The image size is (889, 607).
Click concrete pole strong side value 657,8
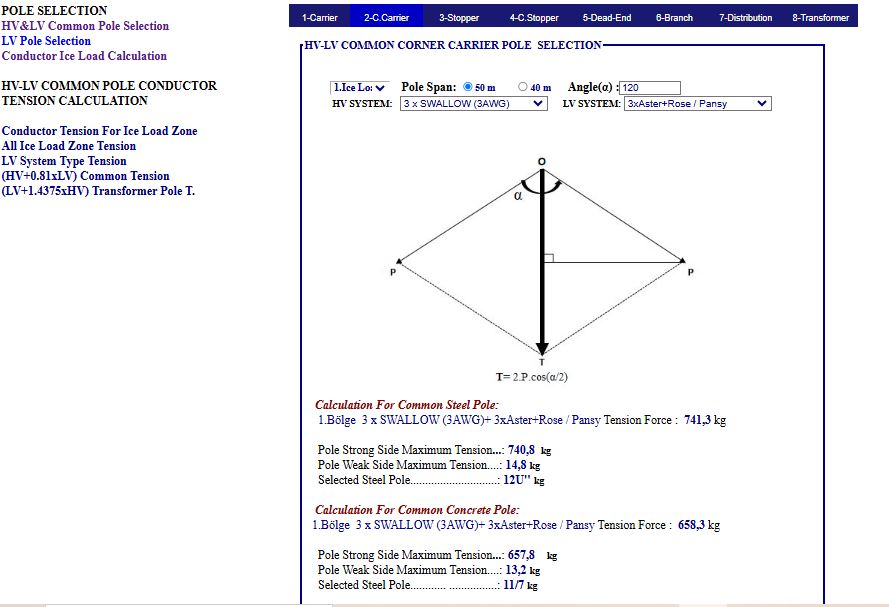pyautogui.click(x=521, y=555)
